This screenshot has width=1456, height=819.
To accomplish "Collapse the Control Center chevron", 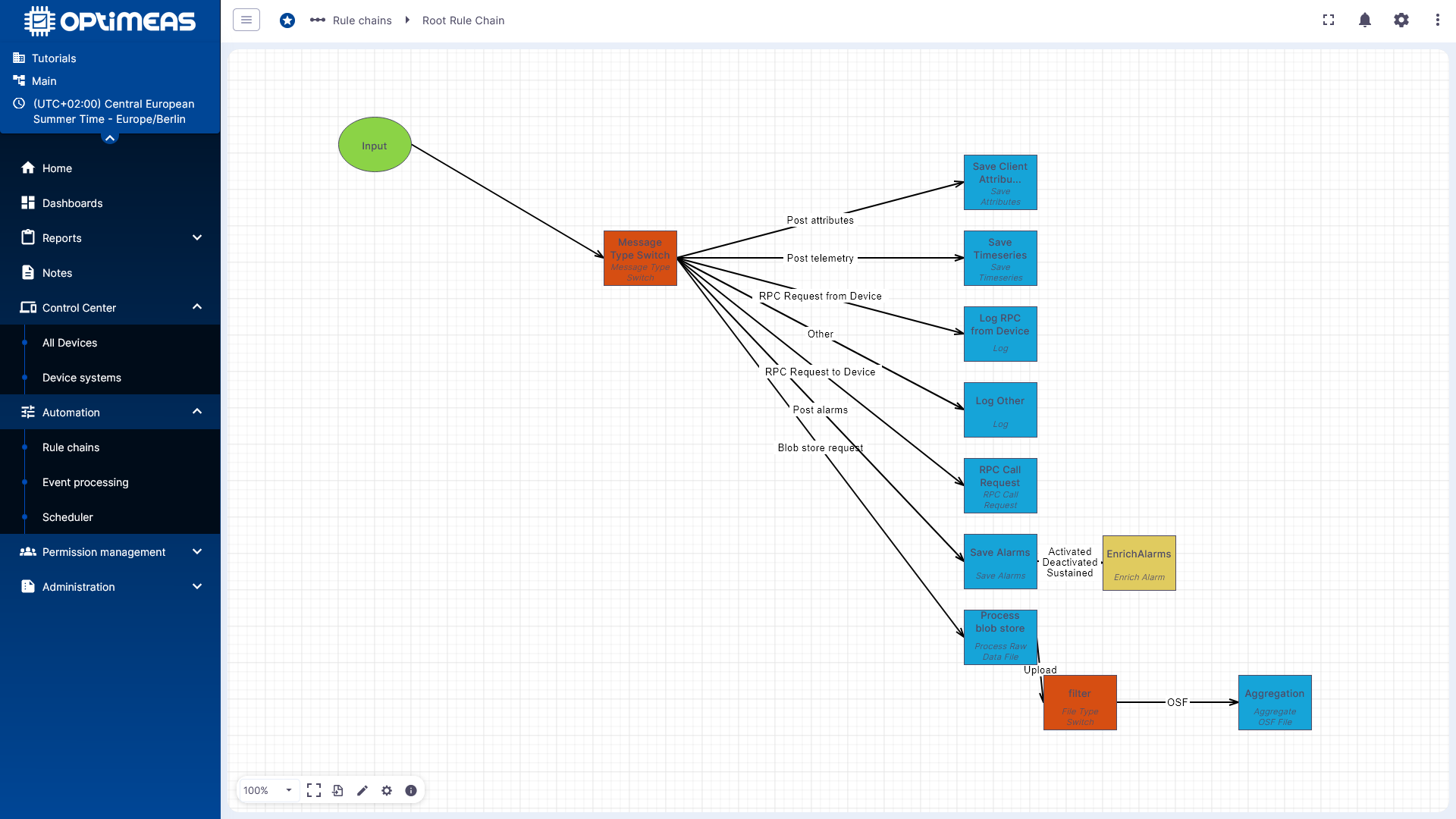I will [197, 307].
